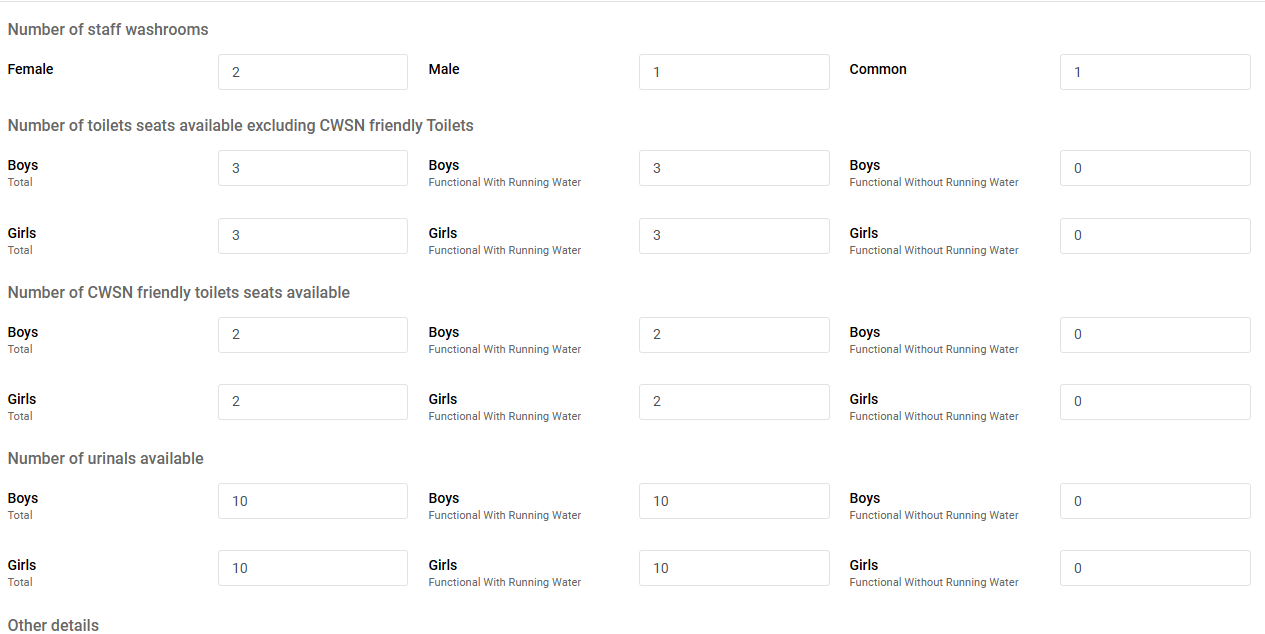Edit Boys urinals Without Running Water field
This screenshot has height=634, width=1265.
1154,501
